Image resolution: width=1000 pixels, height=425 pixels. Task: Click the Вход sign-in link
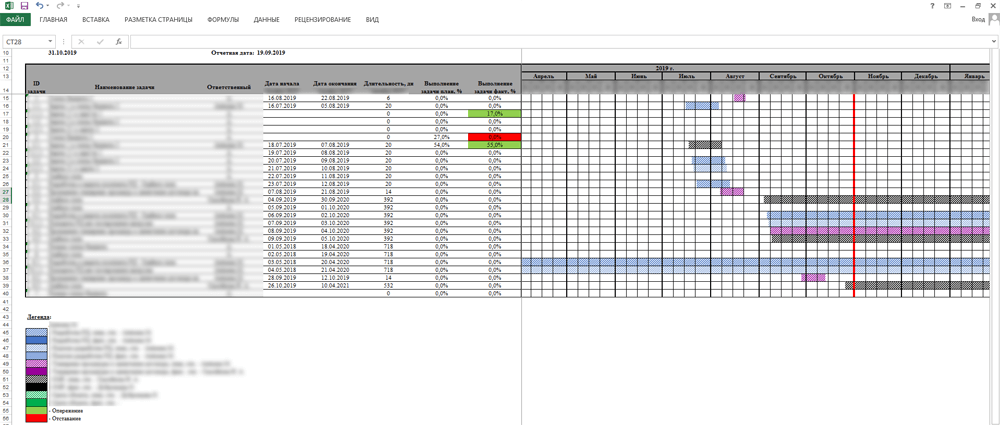(x=978, y=20)
